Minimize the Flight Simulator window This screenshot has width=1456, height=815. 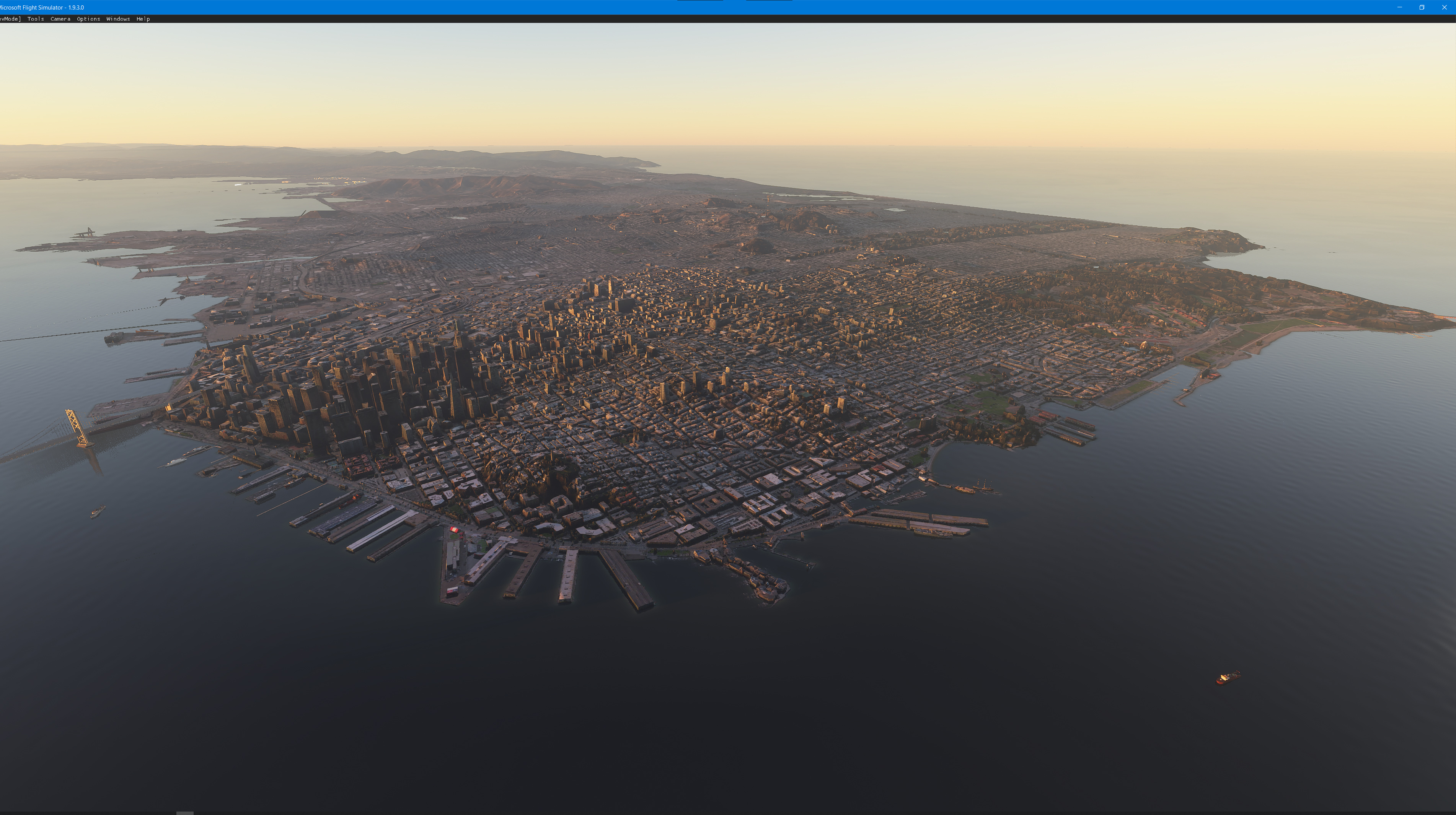(x=1399, y=7)
